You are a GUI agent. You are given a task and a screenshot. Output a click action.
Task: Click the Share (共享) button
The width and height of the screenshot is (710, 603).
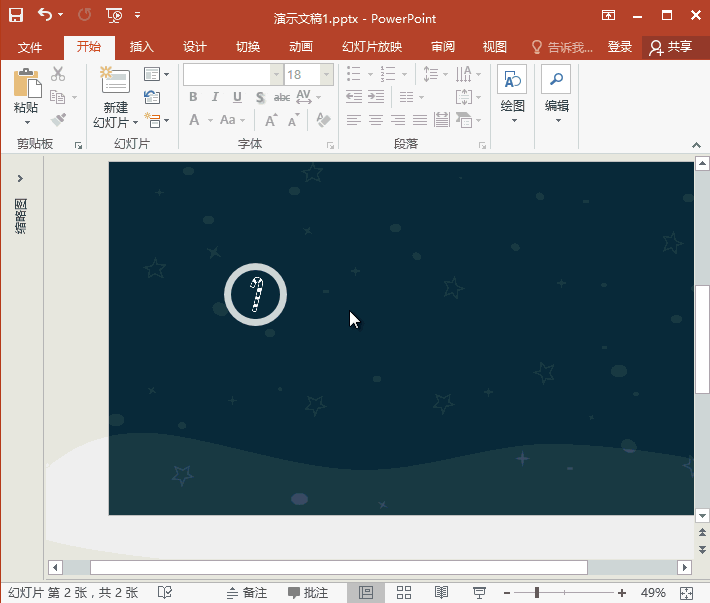[671, 47]
